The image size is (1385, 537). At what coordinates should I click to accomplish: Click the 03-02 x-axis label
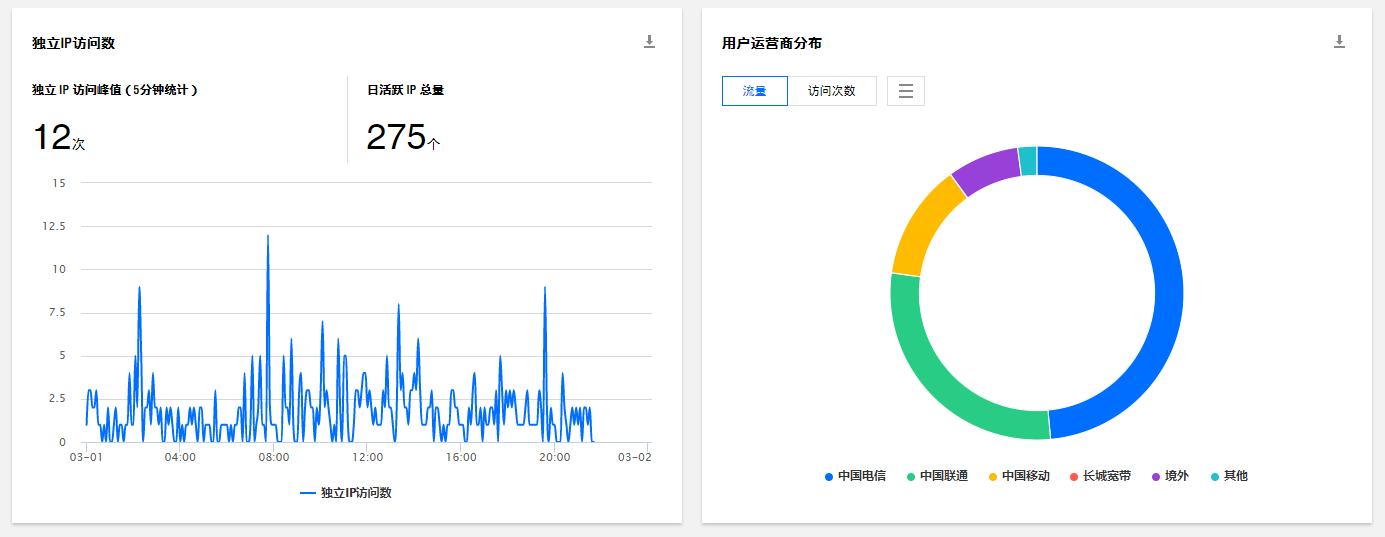(635, 457)
